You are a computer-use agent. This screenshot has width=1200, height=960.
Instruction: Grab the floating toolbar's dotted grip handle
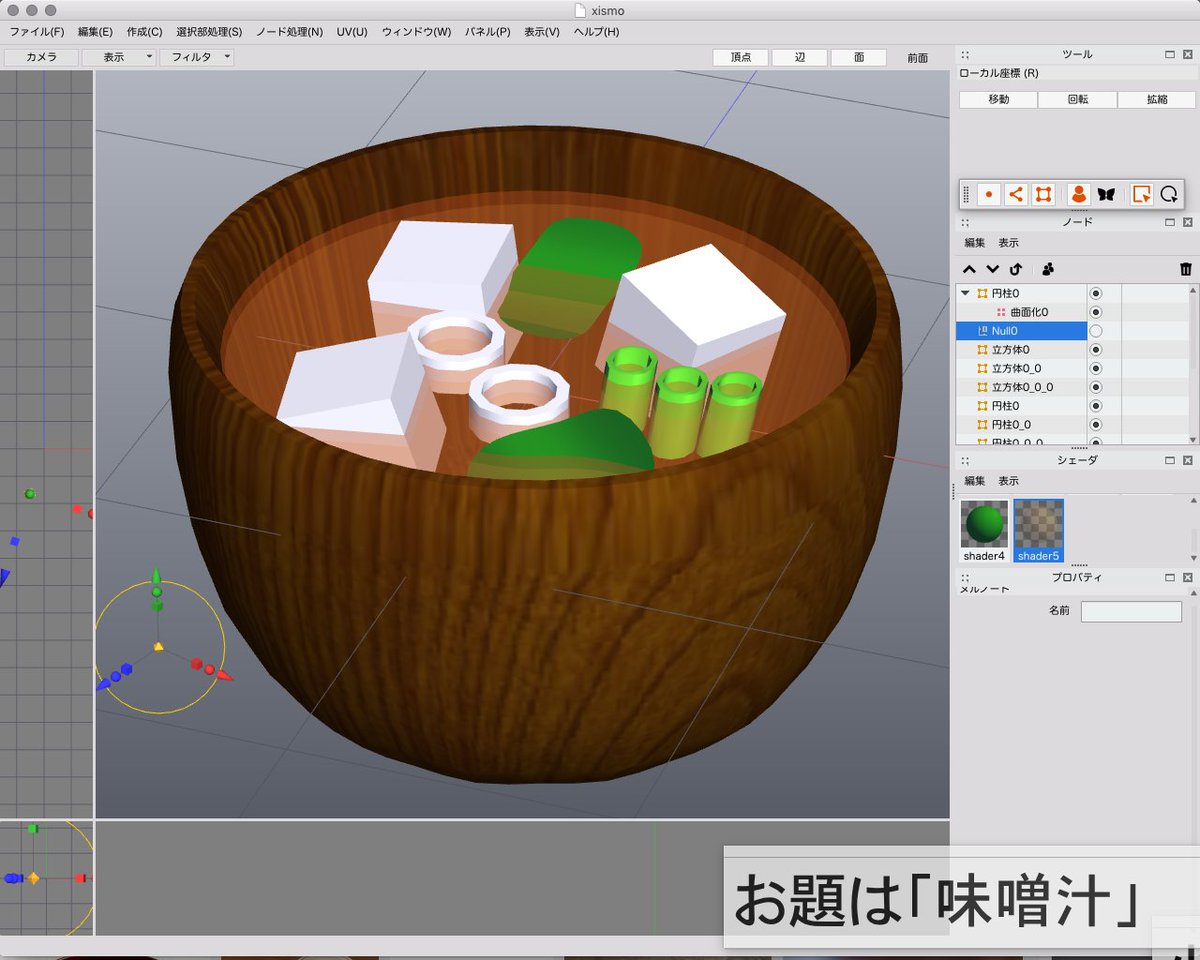click(x=966, y=194)
